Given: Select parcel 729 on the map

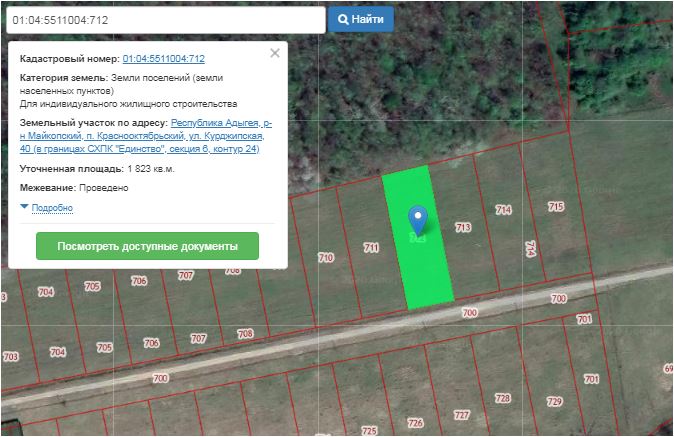Looking at the screenshot, I should tap(554, 401).
